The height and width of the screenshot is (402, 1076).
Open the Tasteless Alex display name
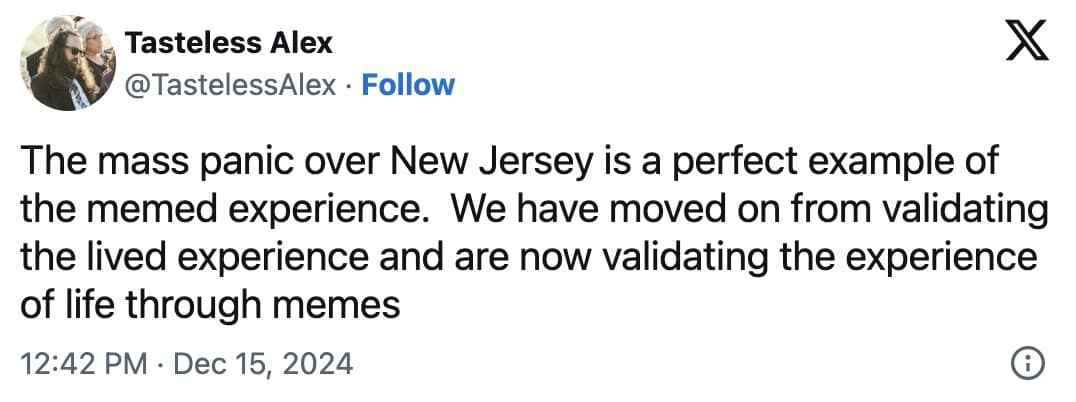point(227,43)
